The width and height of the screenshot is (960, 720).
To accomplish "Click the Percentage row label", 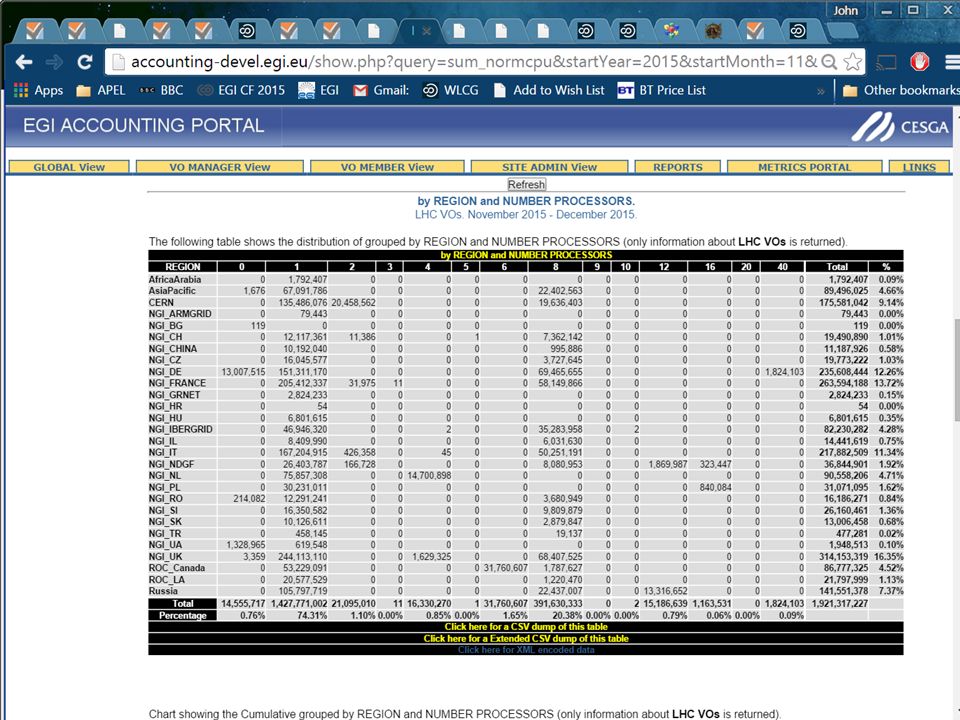I will [x=182, y=615].
